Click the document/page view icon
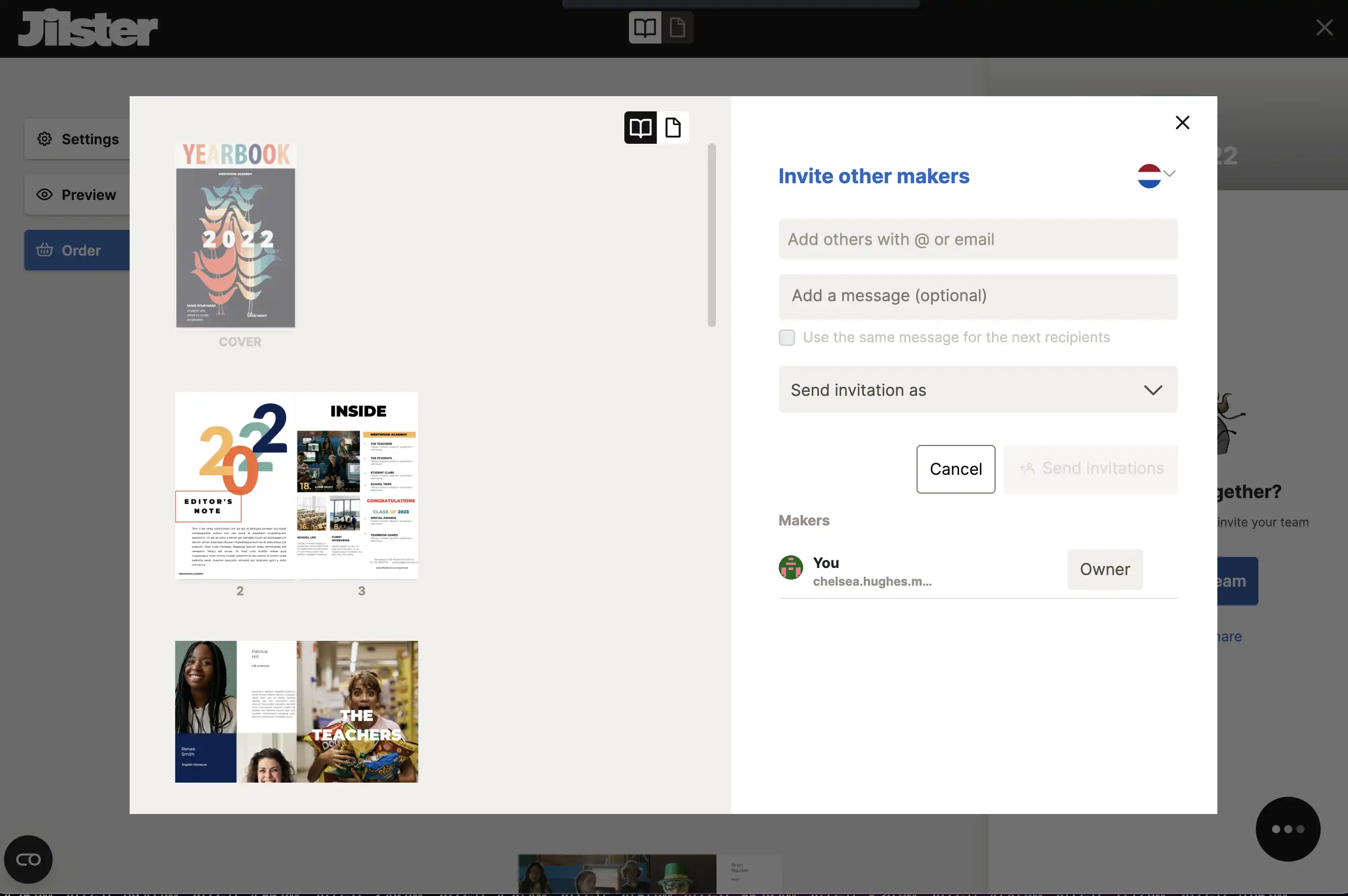Image resolution: width=1348 pixels, height=896 pixels. [x=673, y=127]
